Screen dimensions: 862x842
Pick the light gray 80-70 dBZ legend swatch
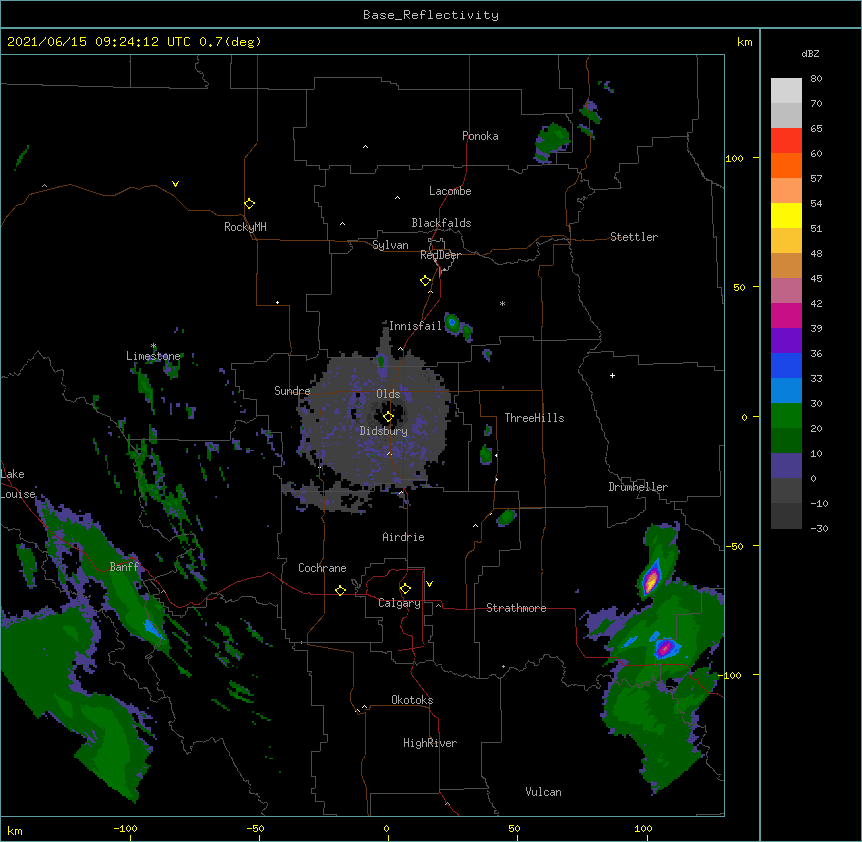click(x=786, y=91)
